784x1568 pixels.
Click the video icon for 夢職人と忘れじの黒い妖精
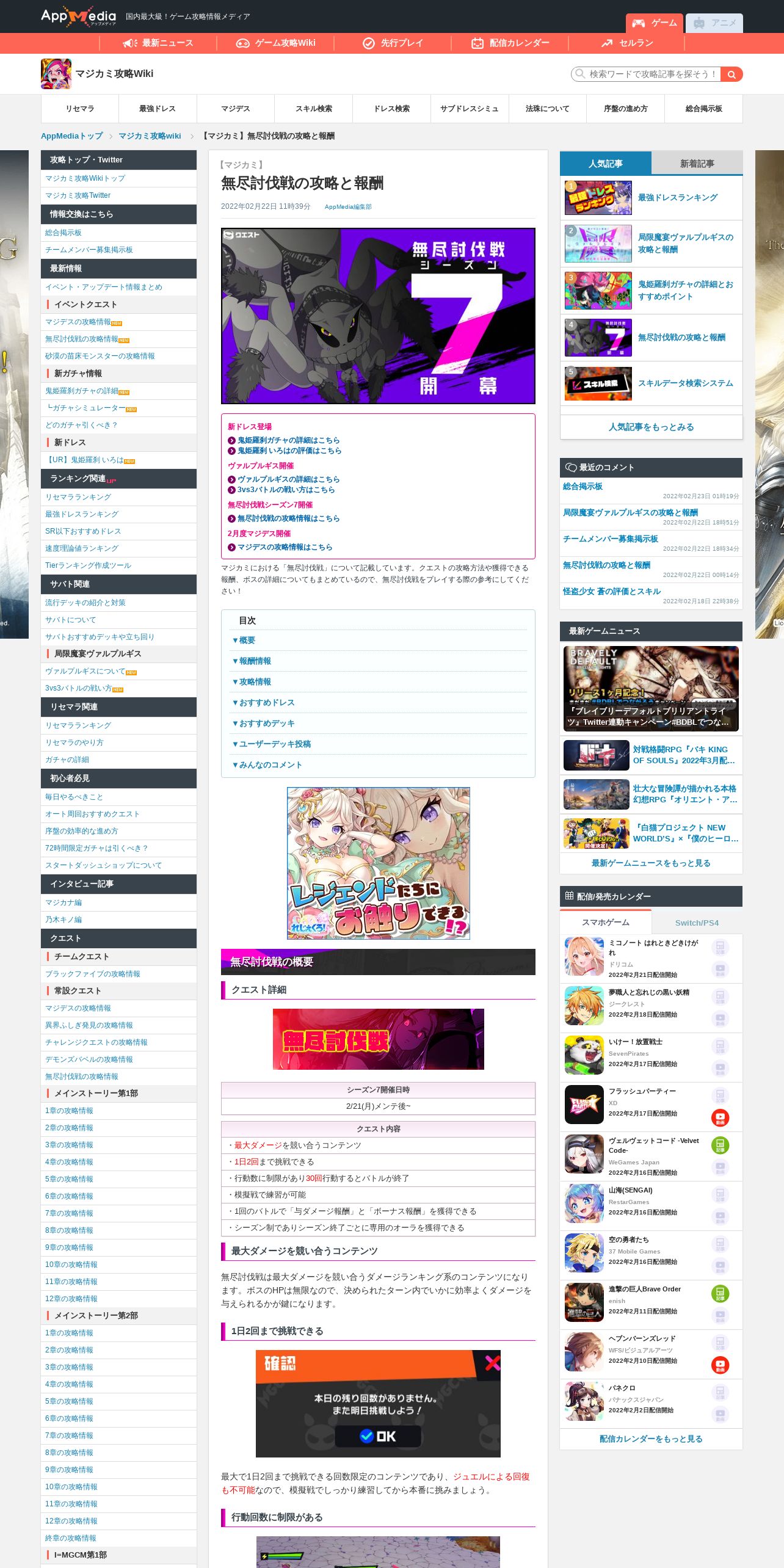coord(720,1018)
